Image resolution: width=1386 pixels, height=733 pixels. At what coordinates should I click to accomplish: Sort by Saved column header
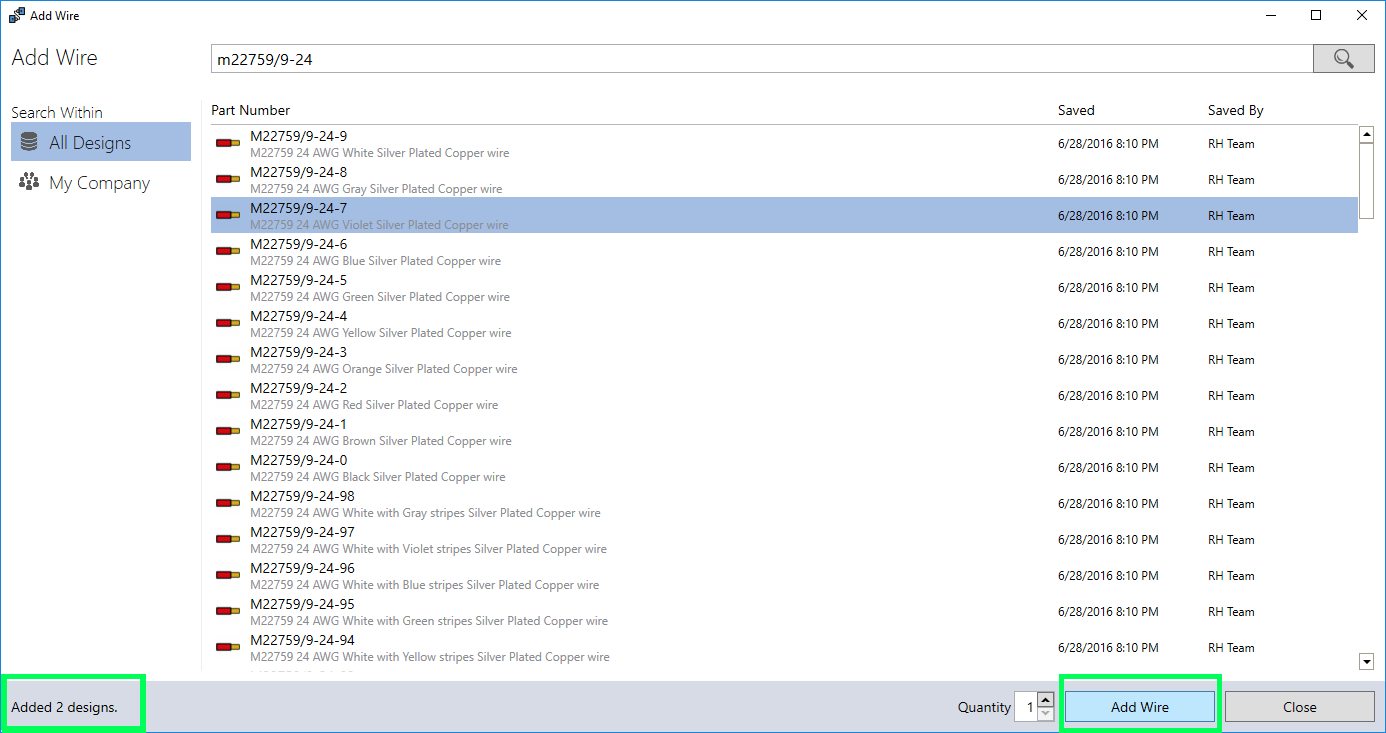tap(1076, 110)
